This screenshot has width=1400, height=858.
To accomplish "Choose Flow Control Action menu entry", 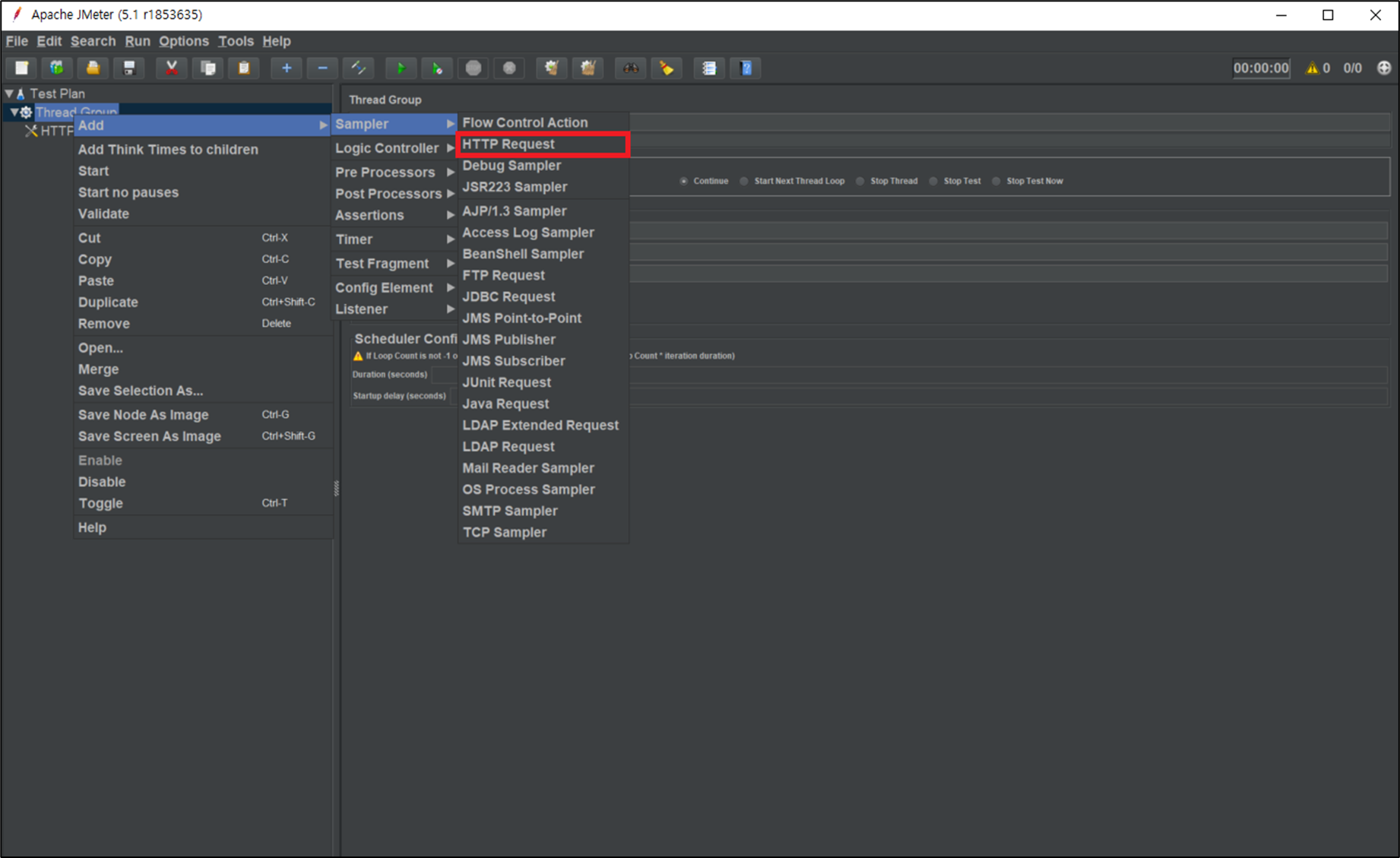I will pyautogui.click(x=543, y=122).
